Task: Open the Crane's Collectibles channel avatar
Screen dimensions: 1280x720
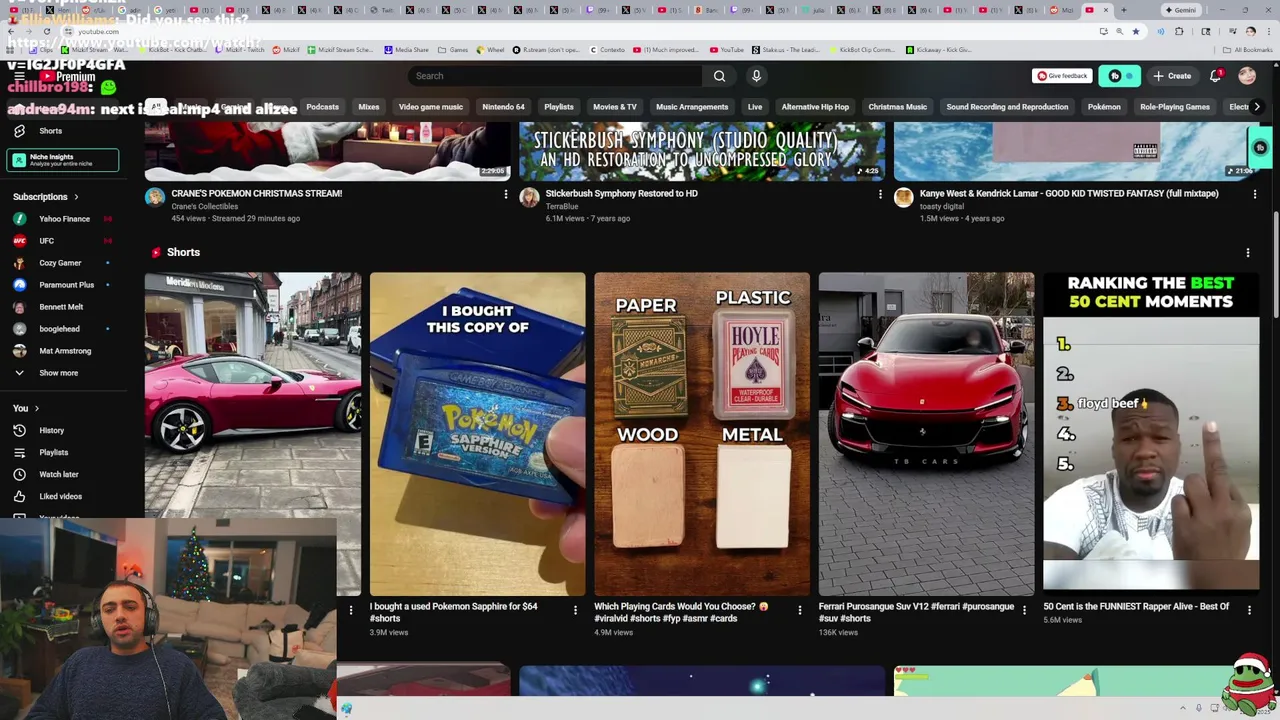Action: point(155,197)
